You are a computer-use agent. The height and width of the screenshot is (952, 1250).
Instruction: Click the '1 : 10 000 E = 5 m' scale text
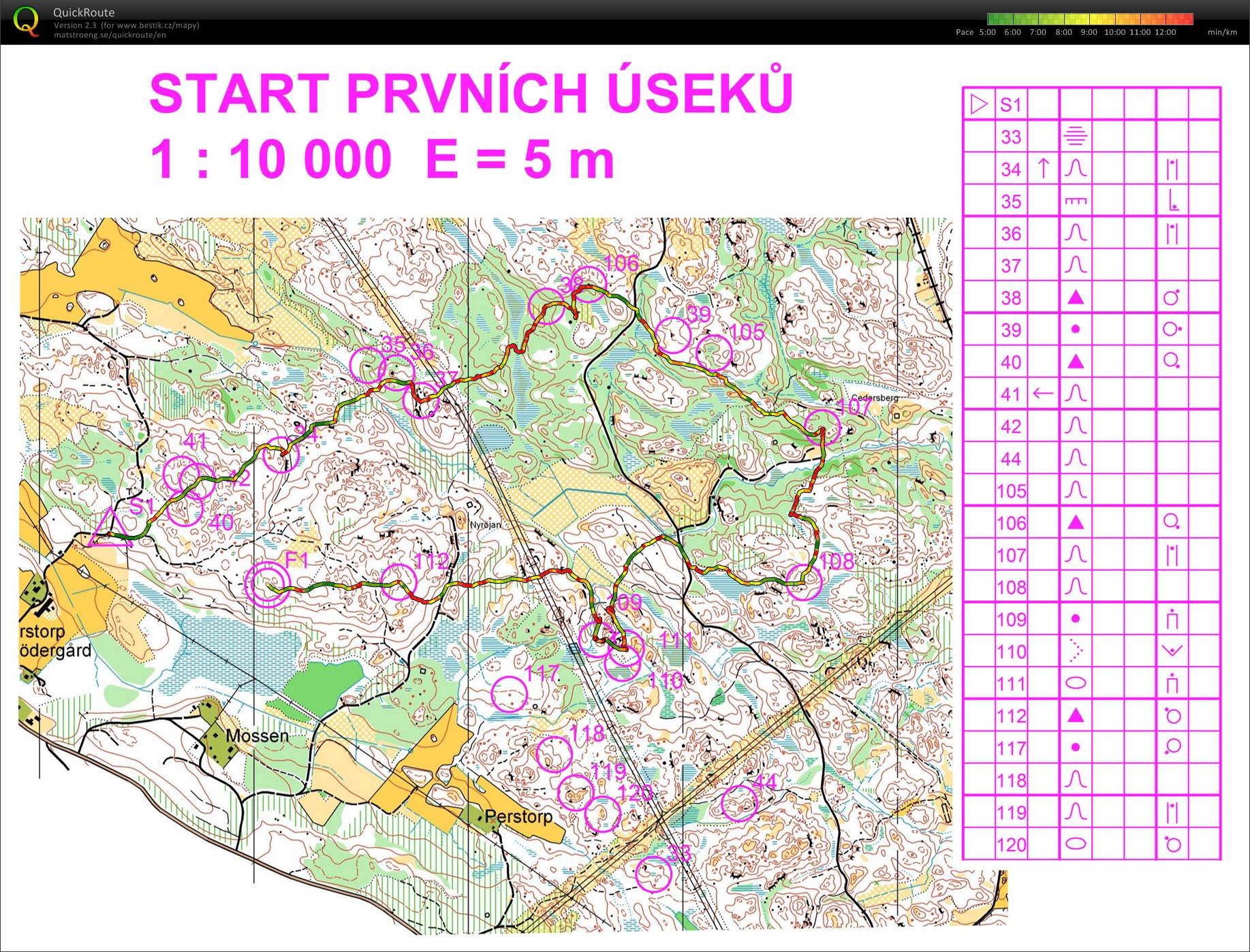point(381,159)
